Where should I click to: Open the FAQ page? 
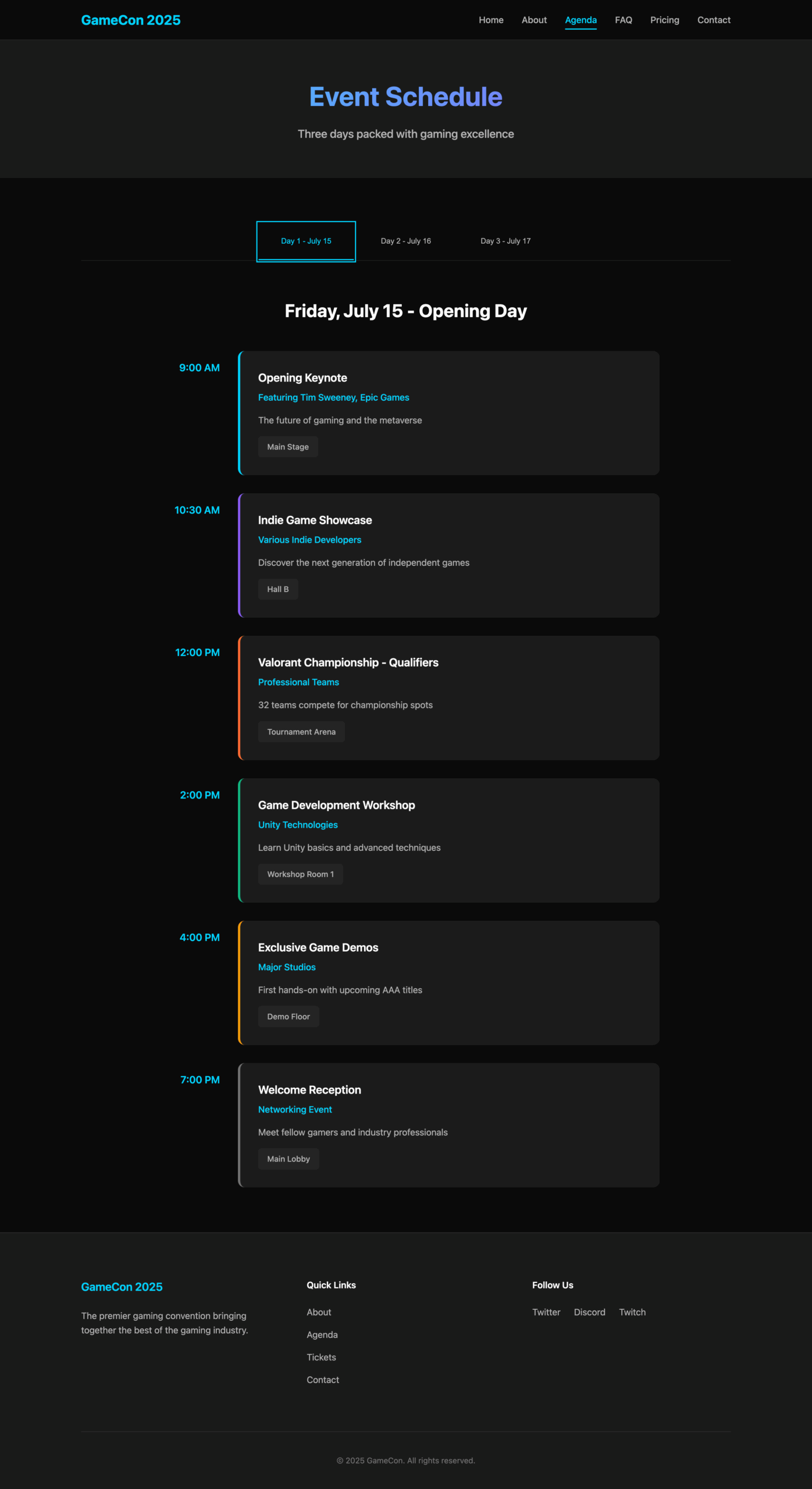pos(623,20)
